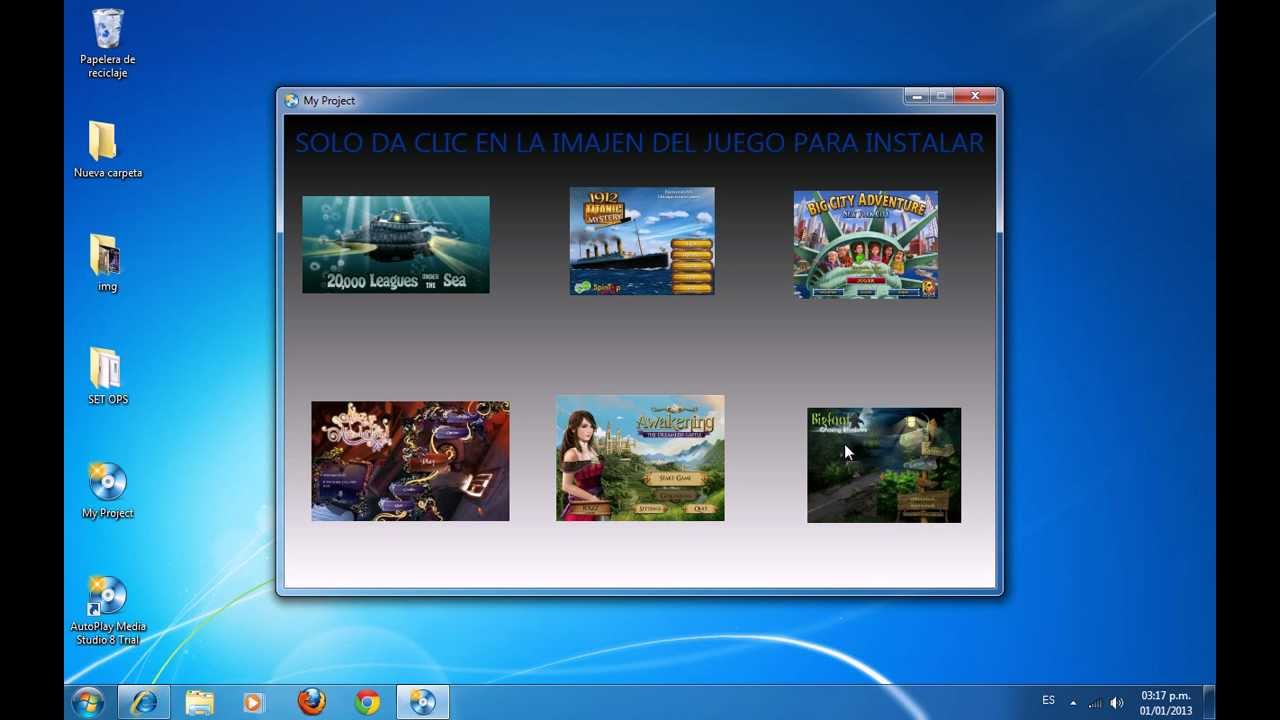Image resolution: width=1280 pixels, height=720 pixels.
Task: Select AutoPlay Media Studio 8 Trial shortcut
Action: 108,611
